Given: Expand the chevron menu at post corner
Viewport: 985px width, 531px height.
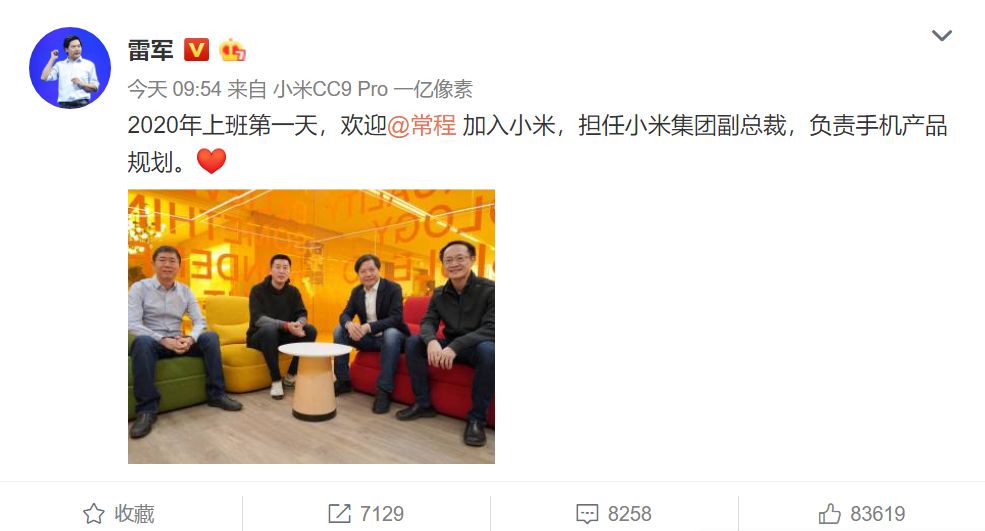Looking at the screenshot, I should click(x=942, y=35).
